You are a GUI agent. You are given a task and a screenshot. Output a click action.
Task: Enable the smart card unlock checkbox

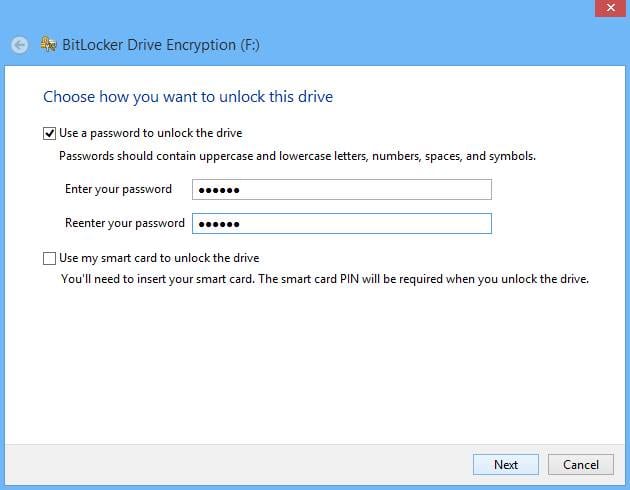click(50, 258)
